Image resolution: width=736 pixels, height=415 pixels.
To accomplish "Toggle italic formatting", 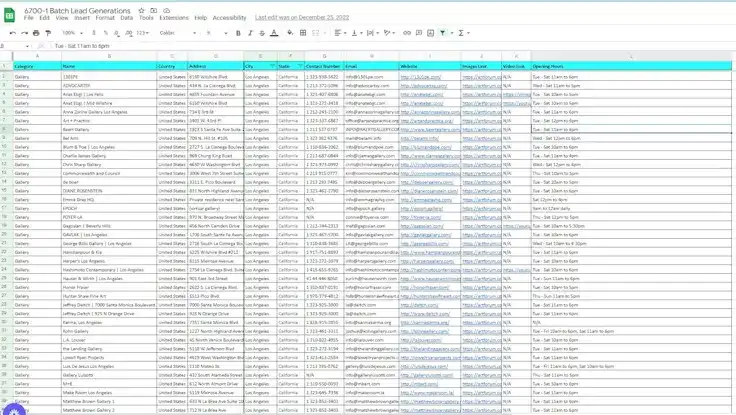I will point(250,33).
